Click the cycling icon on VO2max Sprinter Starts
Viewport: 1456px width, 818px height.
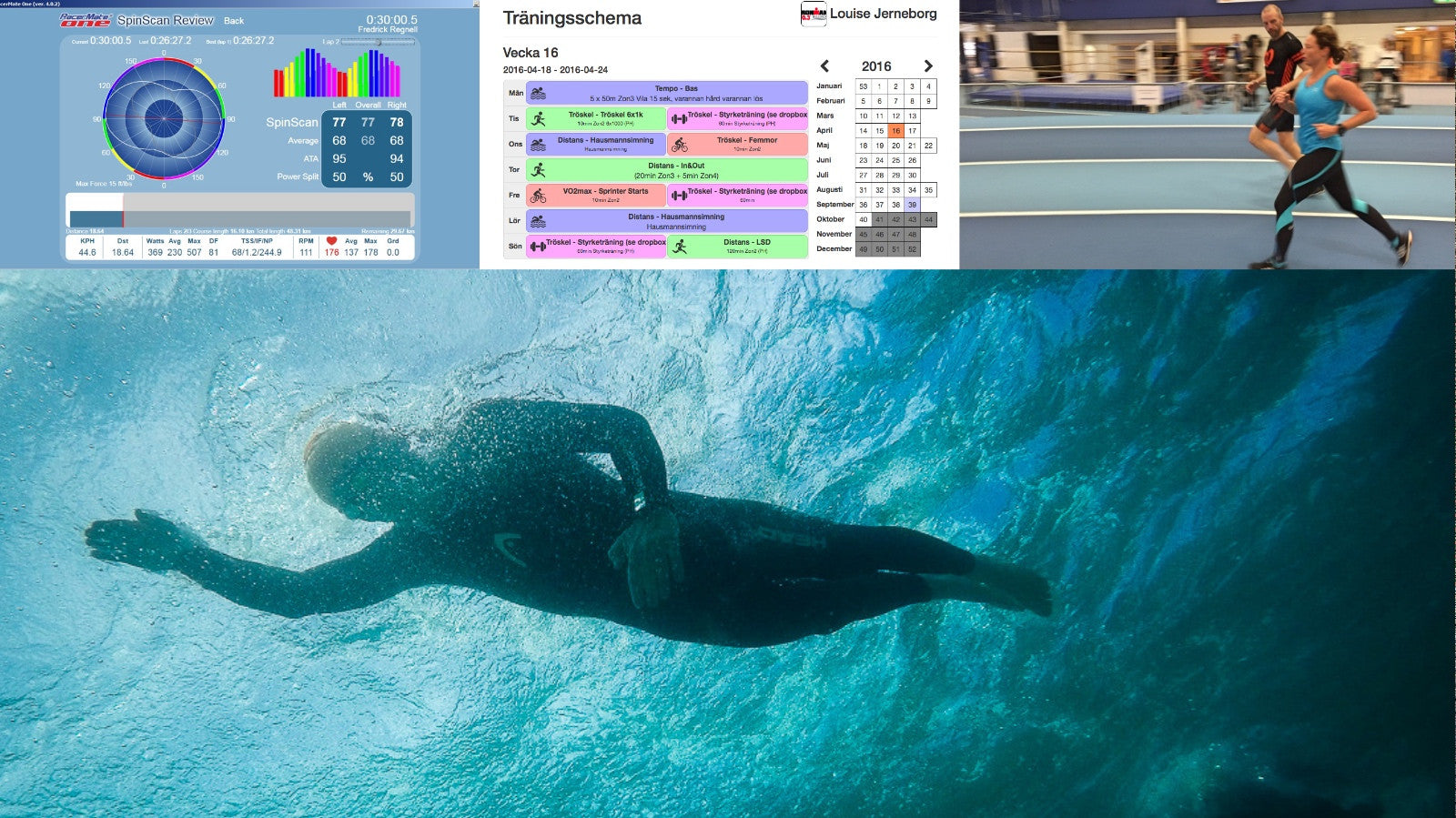[538, 195]
